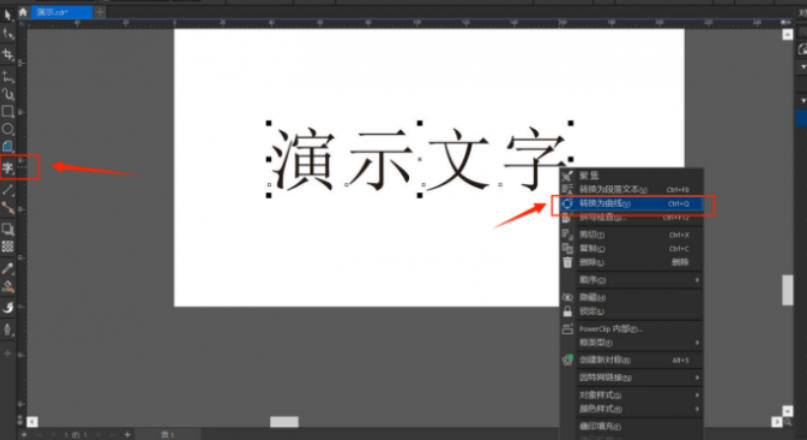The width and height of the screenshot is (807, 440).
Task: Activate the Text tool in the toolbox
Action: [8, 167]
